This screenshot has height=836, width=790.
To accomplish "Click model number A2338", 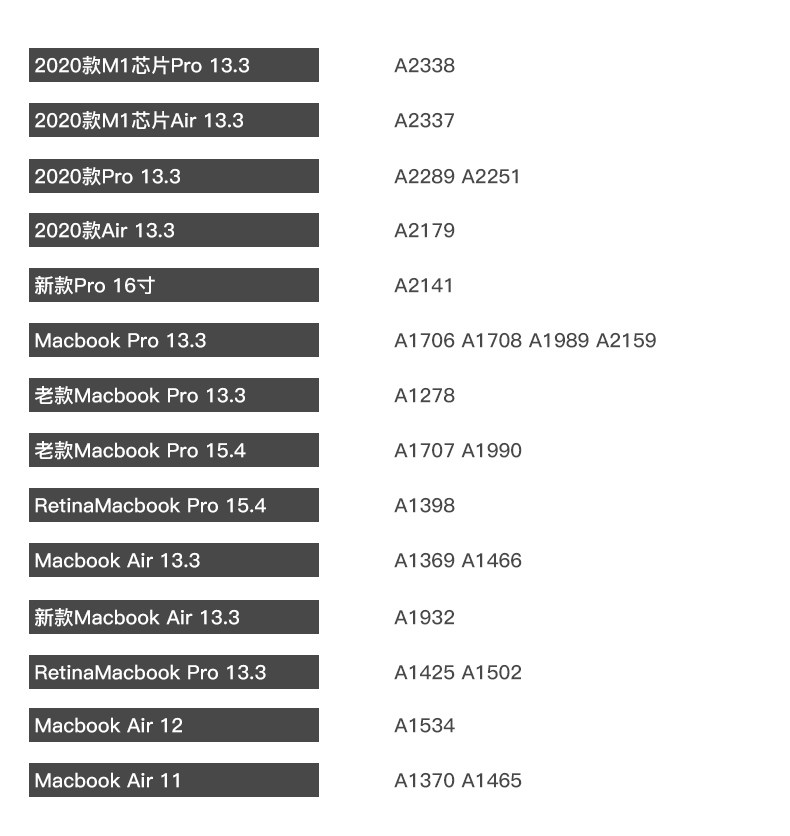I will 424,66.
